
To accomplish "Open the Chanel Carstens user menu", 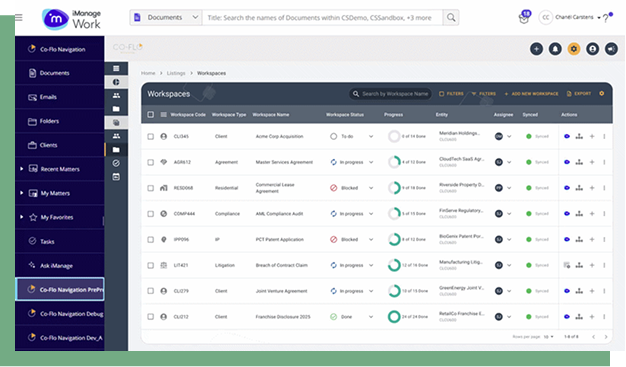I will [570, 17].
